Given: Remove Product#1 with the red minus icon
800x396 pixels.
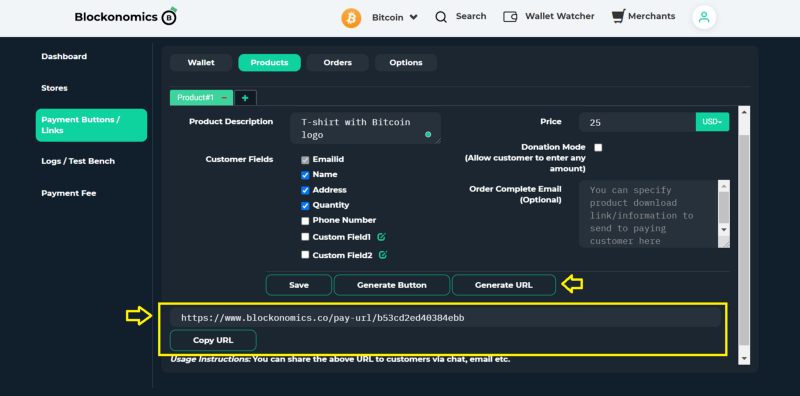Looking at the screenshot, I should 224,97.
